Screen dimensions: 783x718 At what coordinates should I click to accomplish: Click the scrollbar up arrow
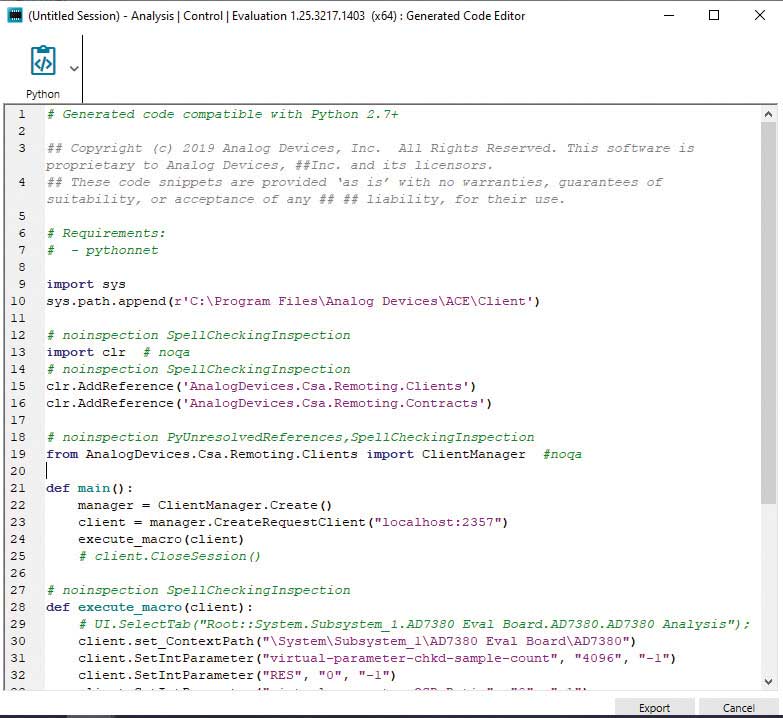(768, 113)
